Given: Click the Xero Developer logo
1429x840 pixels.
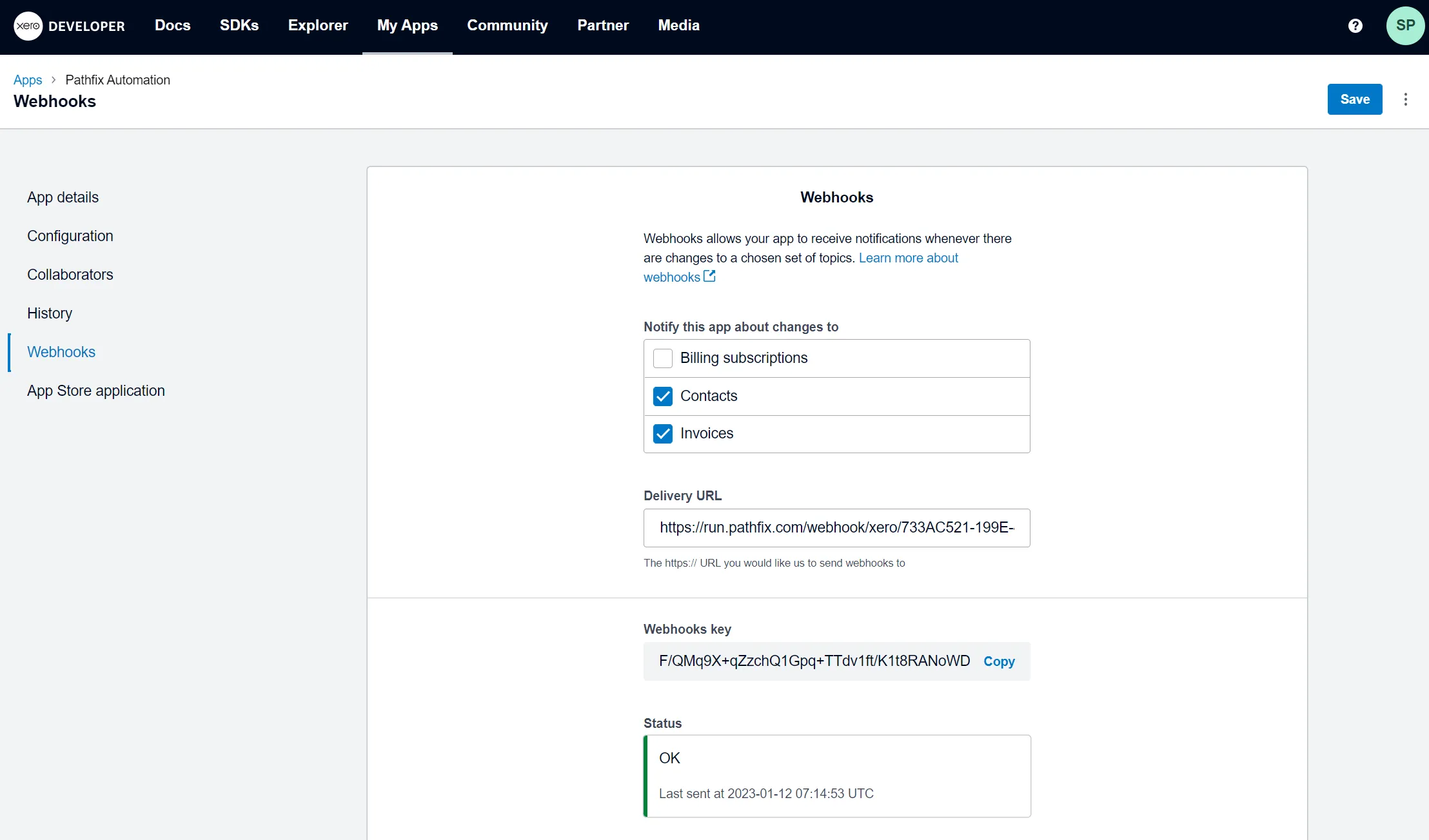Looking at the screenshot, I should pos(70,26).
